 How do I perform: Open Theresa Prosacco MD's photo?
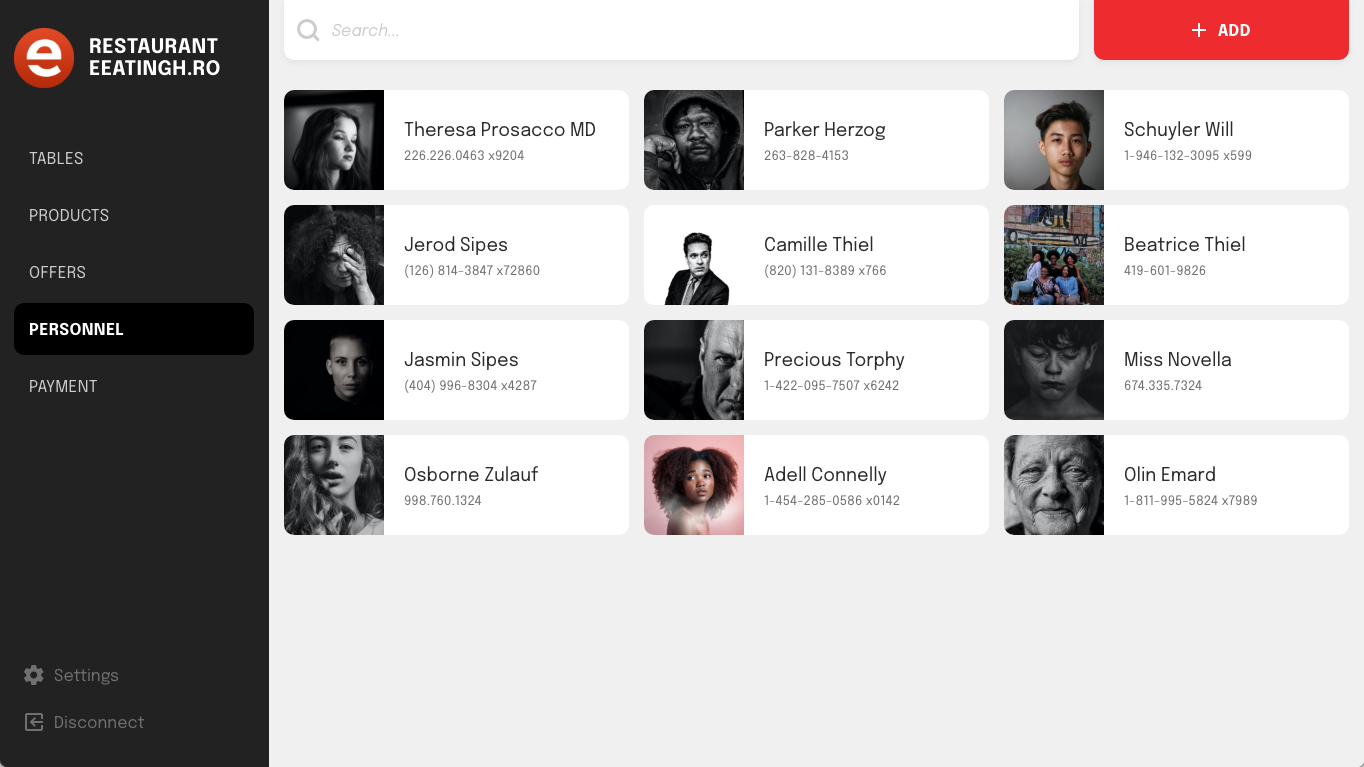(334, 140)
